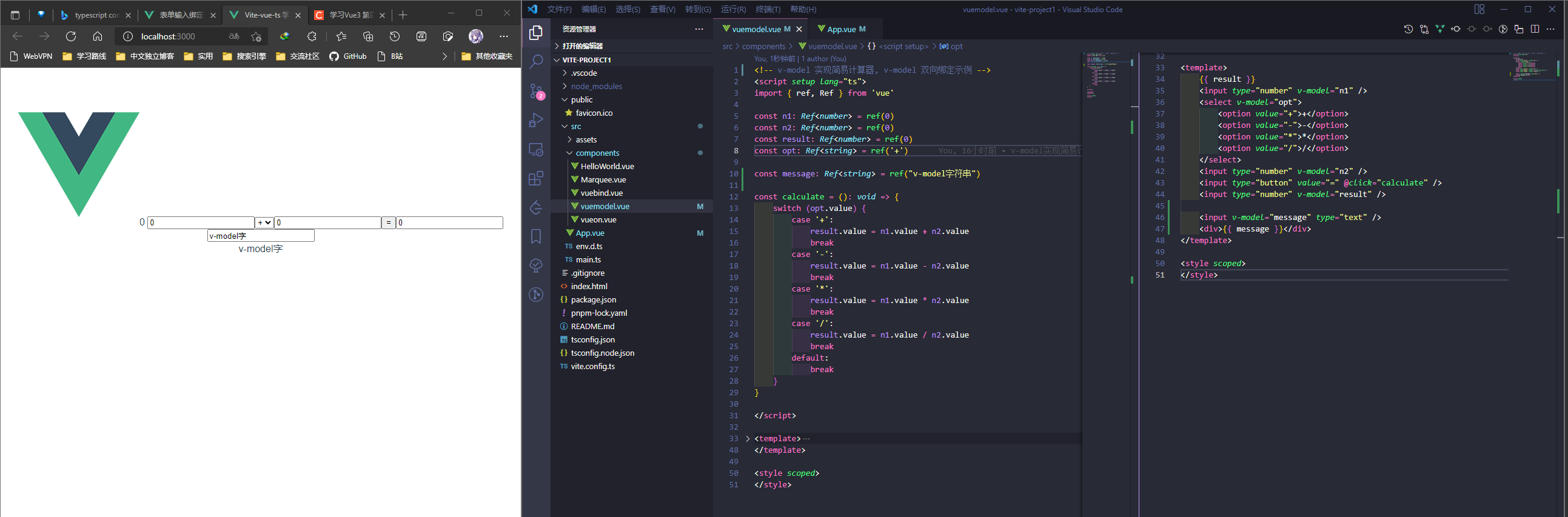Open the Remote Explorer view in the activity bar

tap(535, 150)
